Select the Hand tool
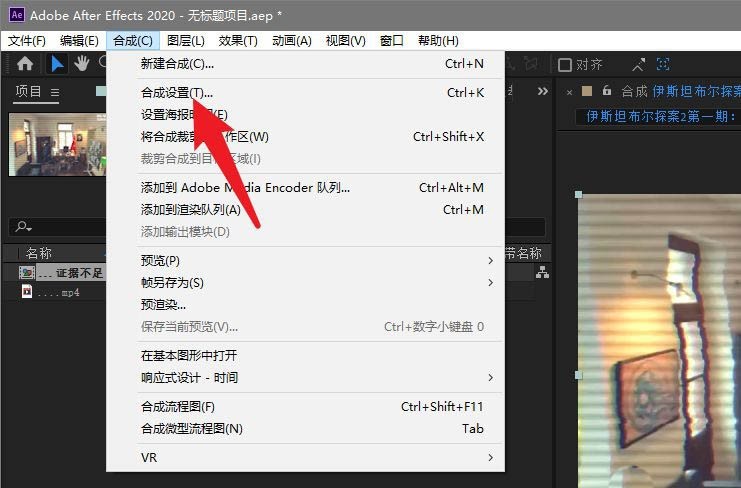This screenshot has height=488, width=741. [82, 64]
